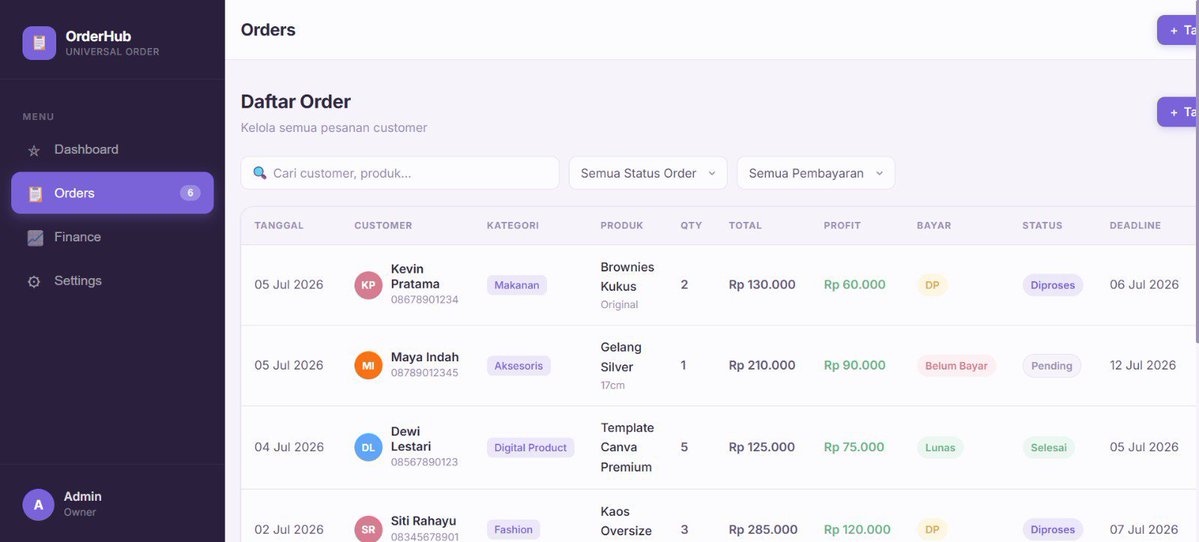The height and width of the screenshot is (542, 1199).
Task: Click the TOTAL column header
Action: pyautogui.click(x=745, y=226)
